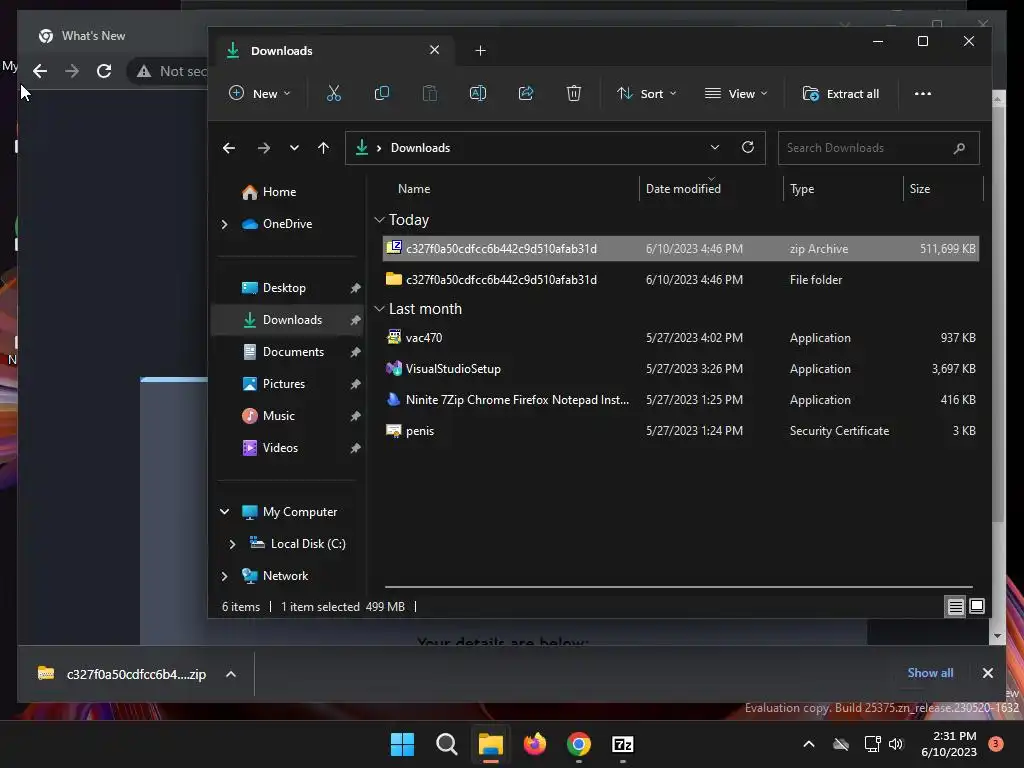Open the View dropdown menu
Image resolution: width=1024 pixels, height=768 pixels.
tap(736, 93)
